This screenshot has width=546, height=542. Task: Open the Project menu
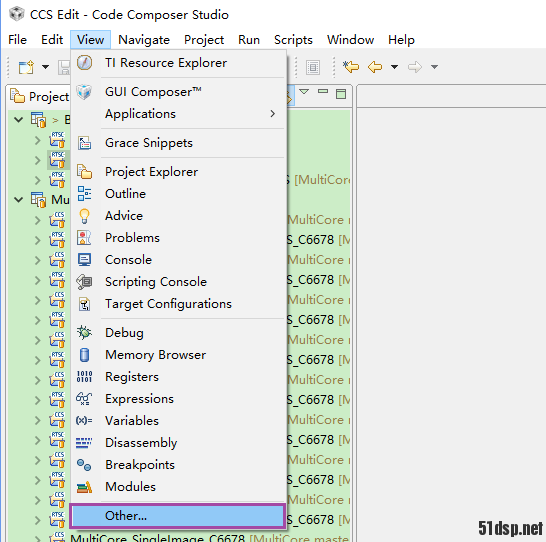click(204, 40)
